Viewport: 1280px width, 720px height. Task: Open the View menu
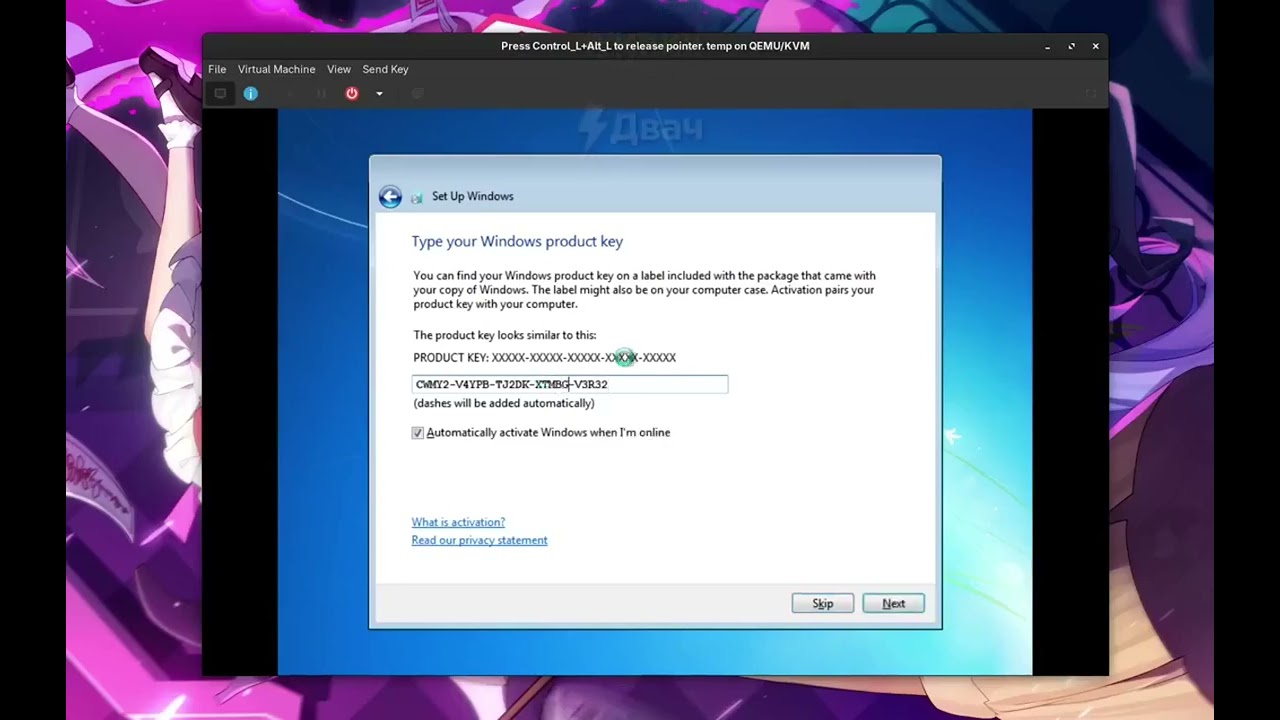pos(339,69)
